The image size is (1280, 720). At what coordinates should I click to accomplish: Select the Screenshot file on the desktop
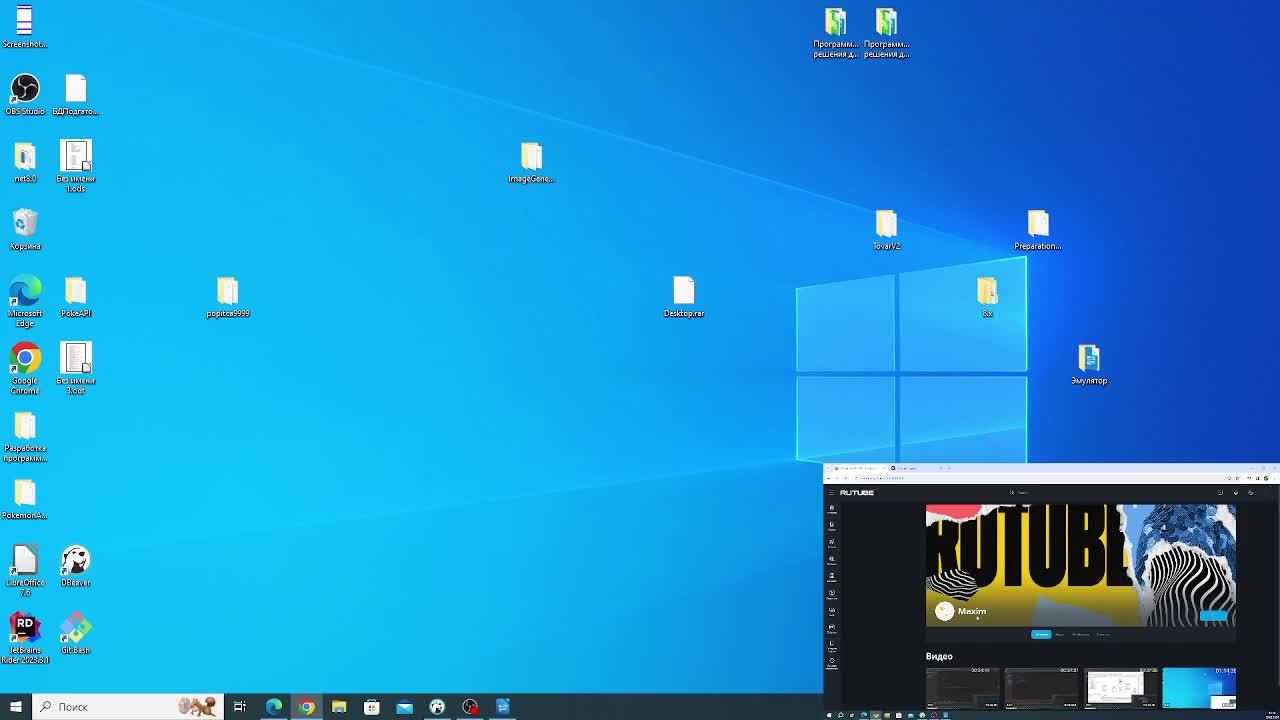pyautogui.click(x=25, y=27)
